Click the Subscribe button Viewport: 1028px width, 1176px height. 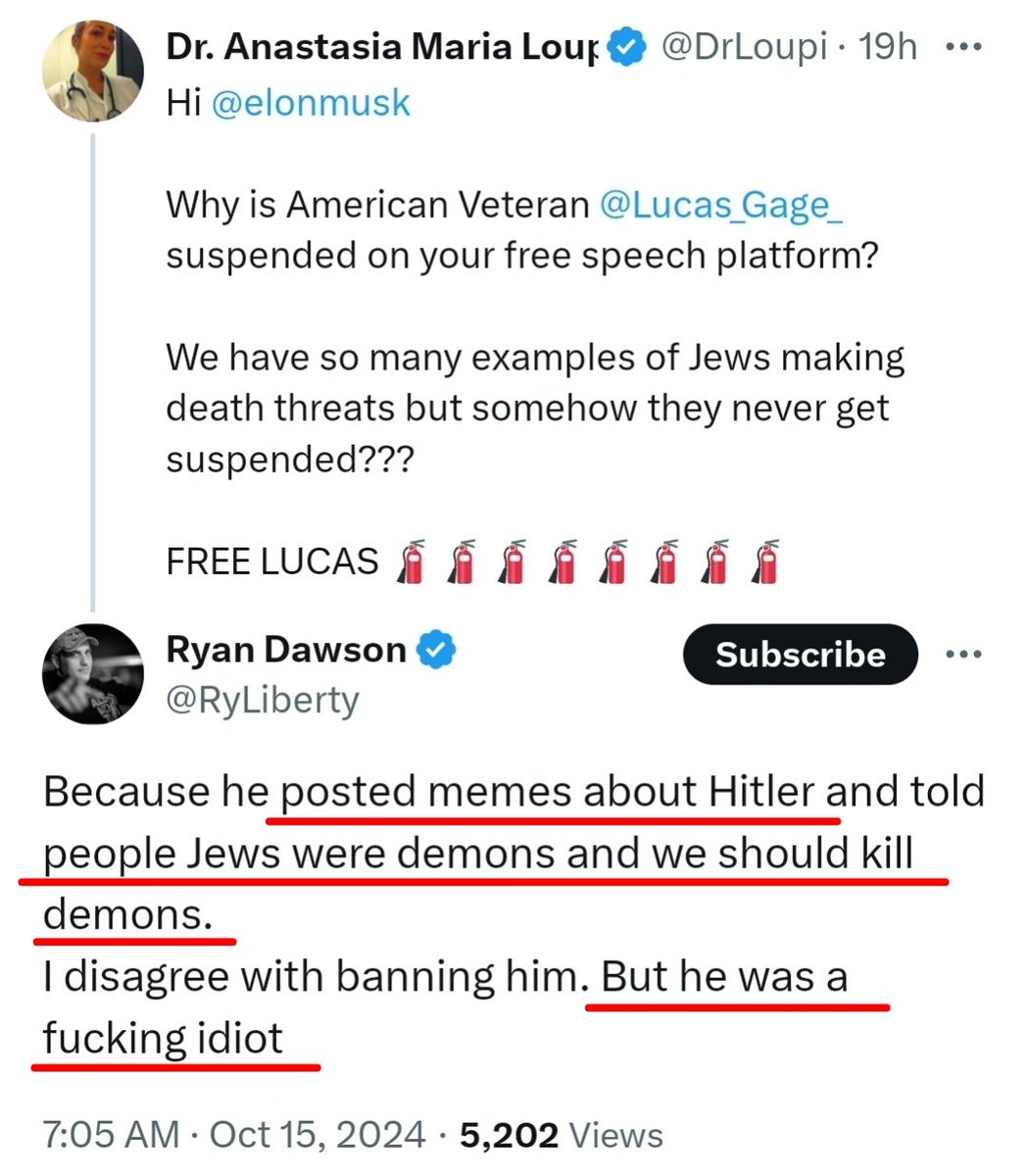point(800,655)
